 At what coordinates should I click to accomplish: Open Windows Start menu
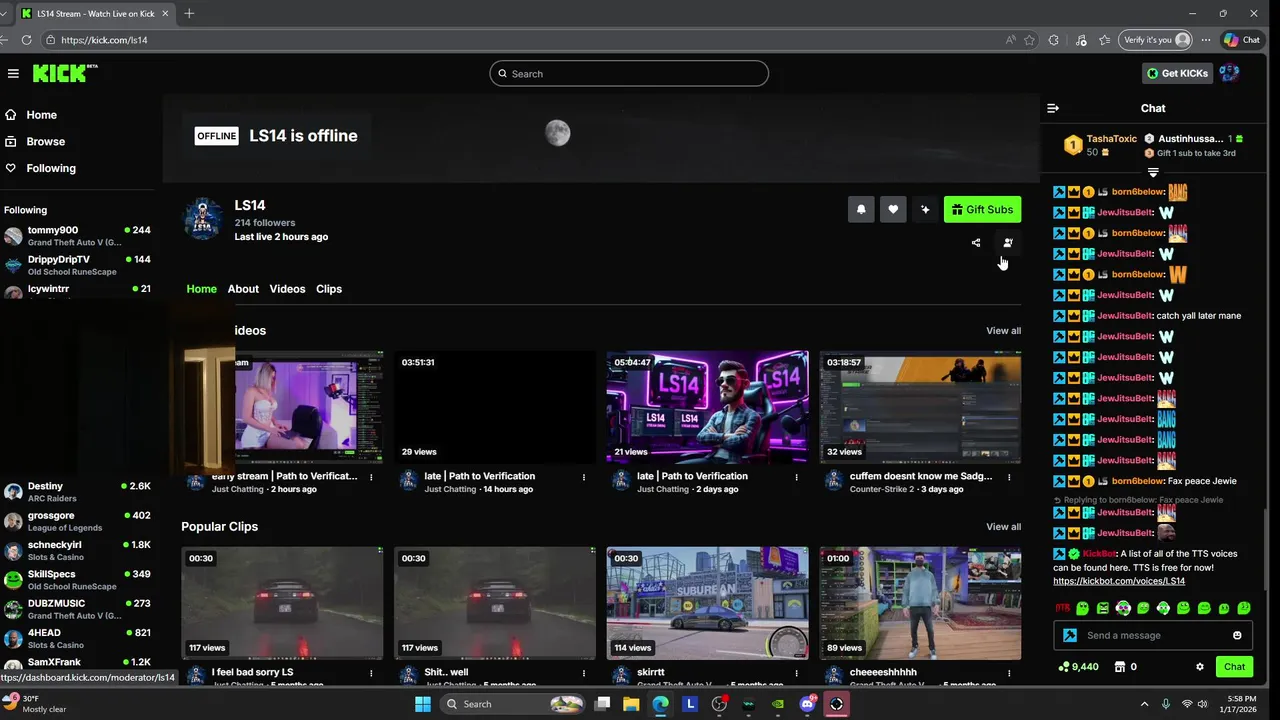click(x=423, y=704)
